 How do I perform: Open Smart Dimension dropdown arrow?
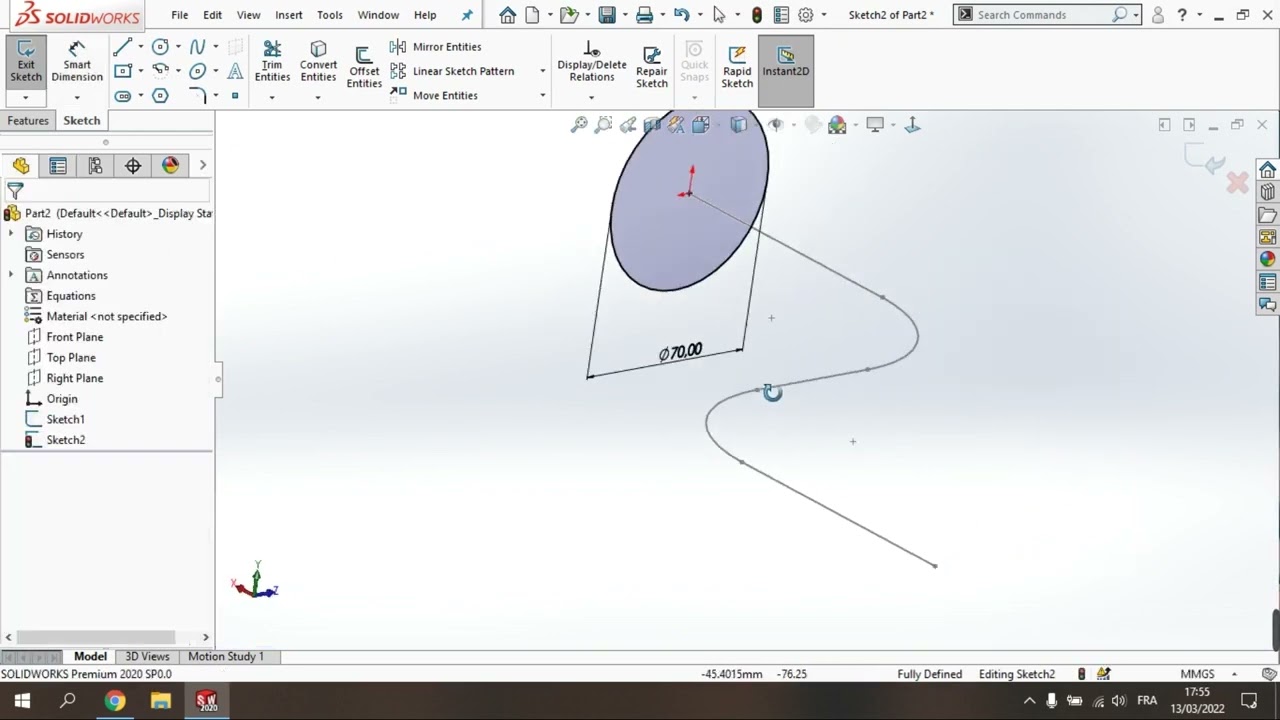[77, 98]
